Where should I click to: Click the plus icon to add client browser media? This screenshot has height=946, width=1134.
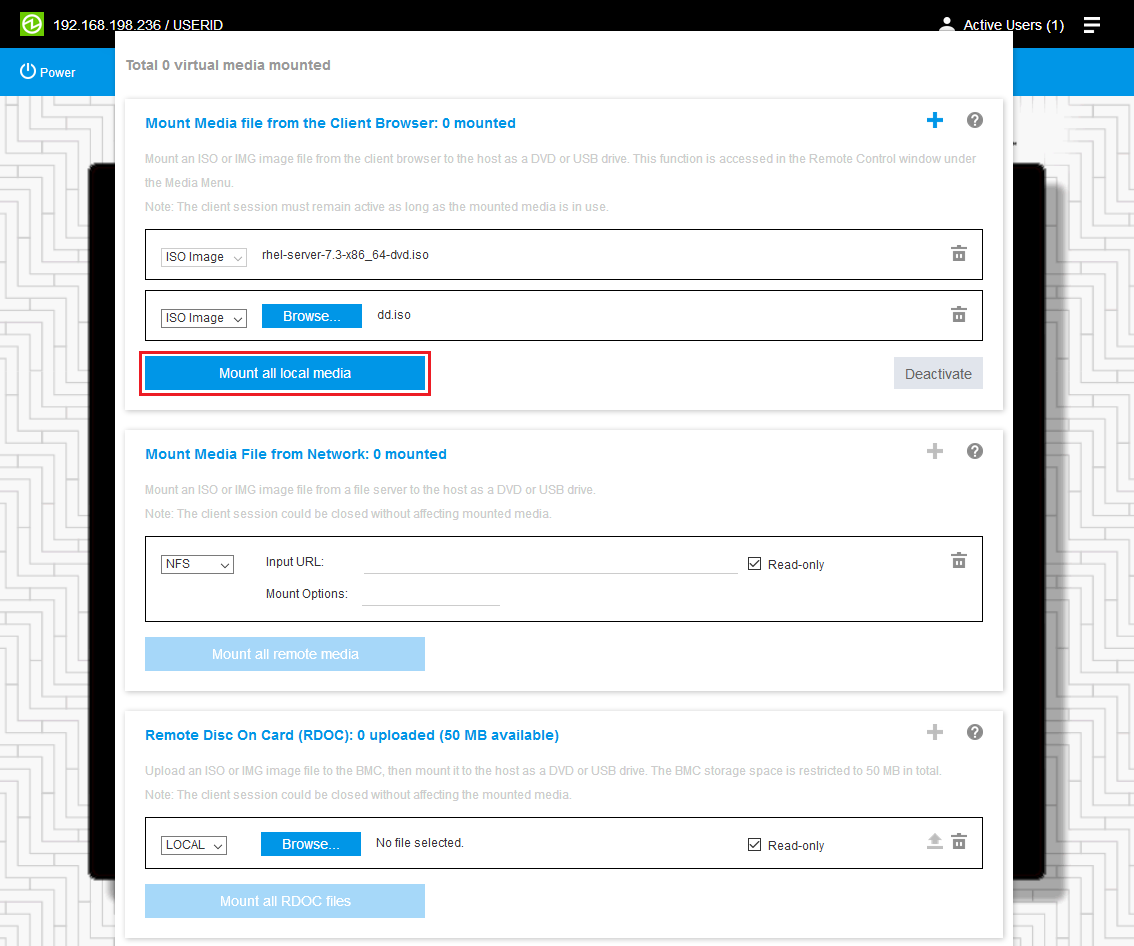(x=935, y=121)
